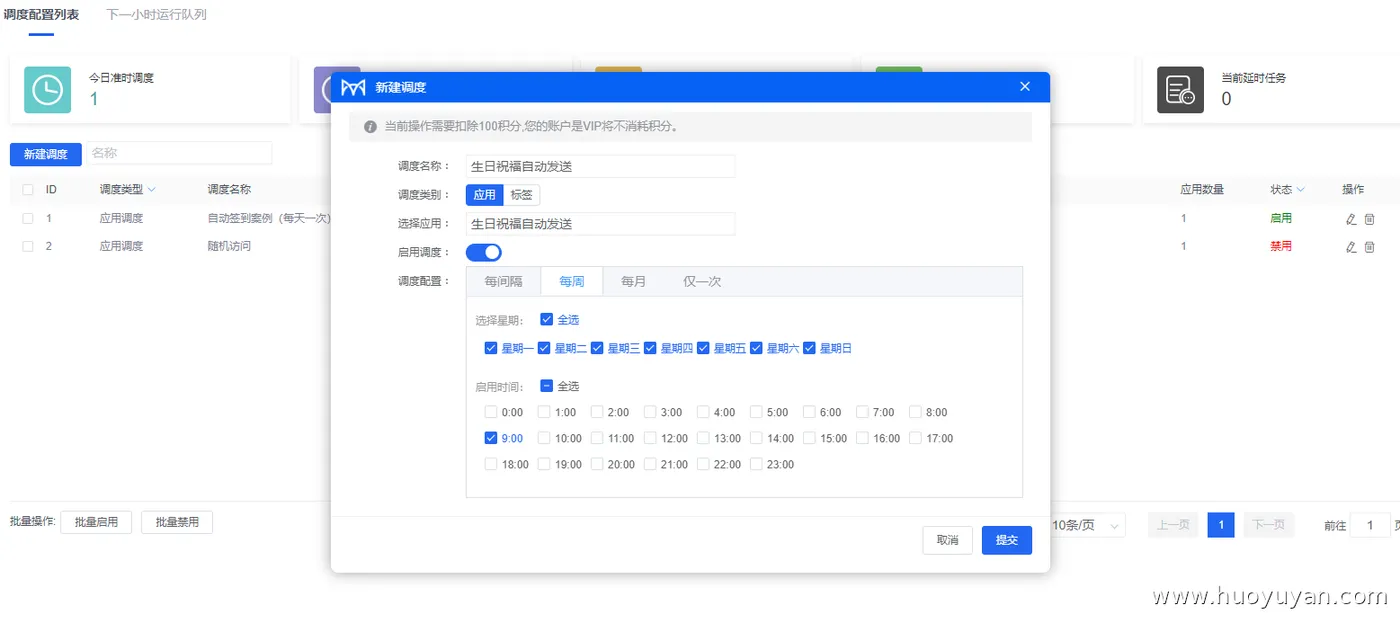Image resolution: width=1400 pixels, height=632 pixels.
Task: Click the 名称 search box
Action: click(x=179, y=153)
